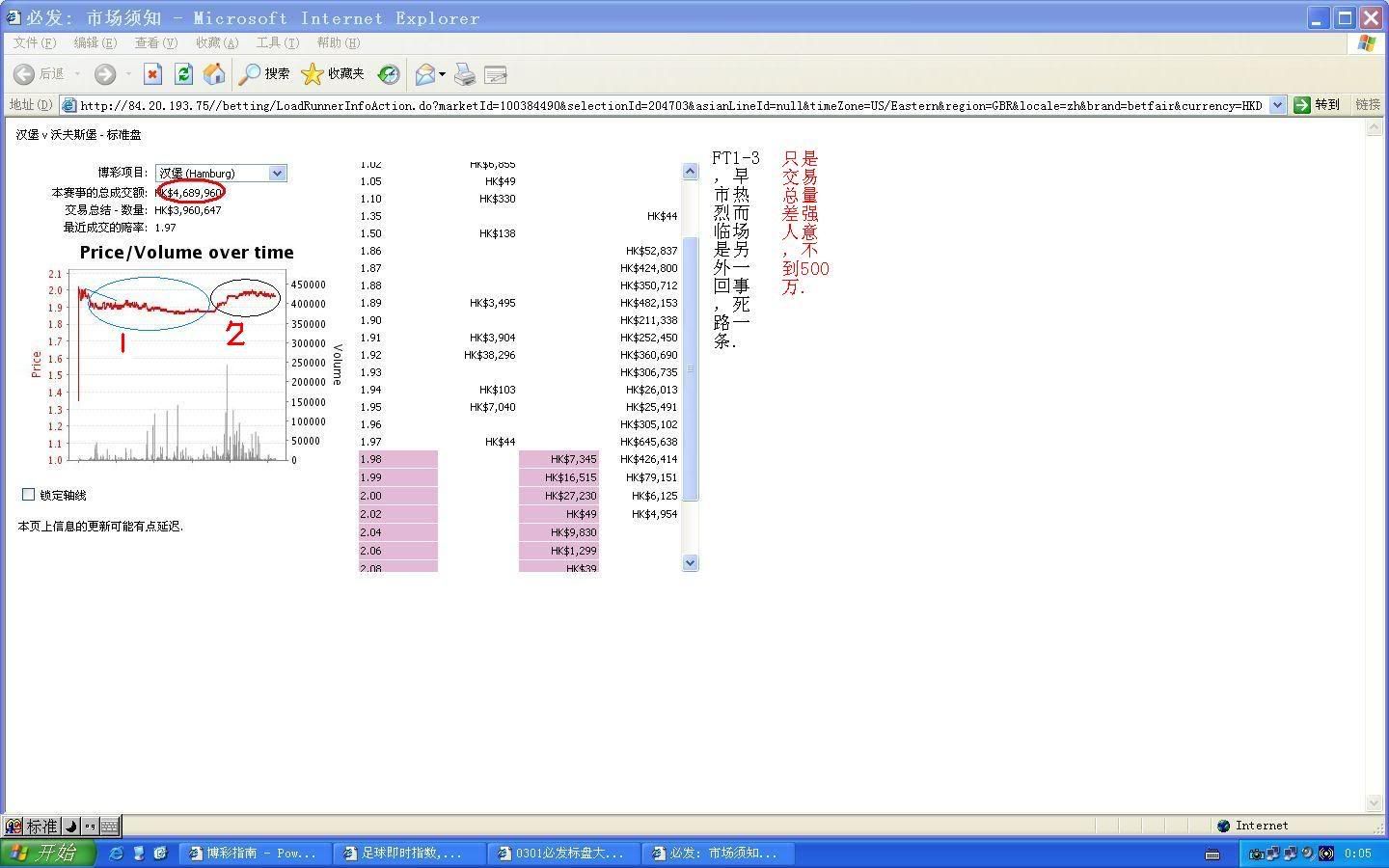Expand the 汉堡 (Hamburg) selection dropdown
Viewport: 1389px width, 868px height.
click(x=277, y=174)
